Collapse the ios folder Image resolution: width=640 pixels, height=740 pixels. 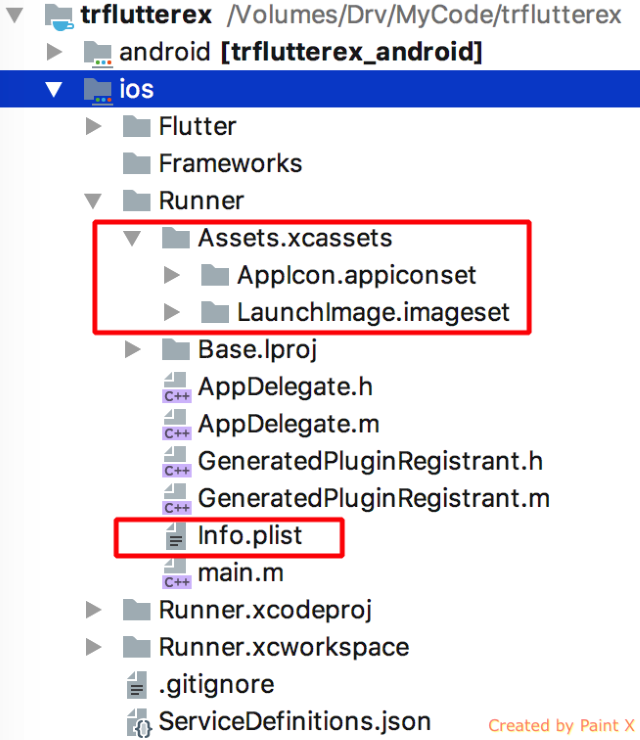pyautogui.click(x=54, y=89)
